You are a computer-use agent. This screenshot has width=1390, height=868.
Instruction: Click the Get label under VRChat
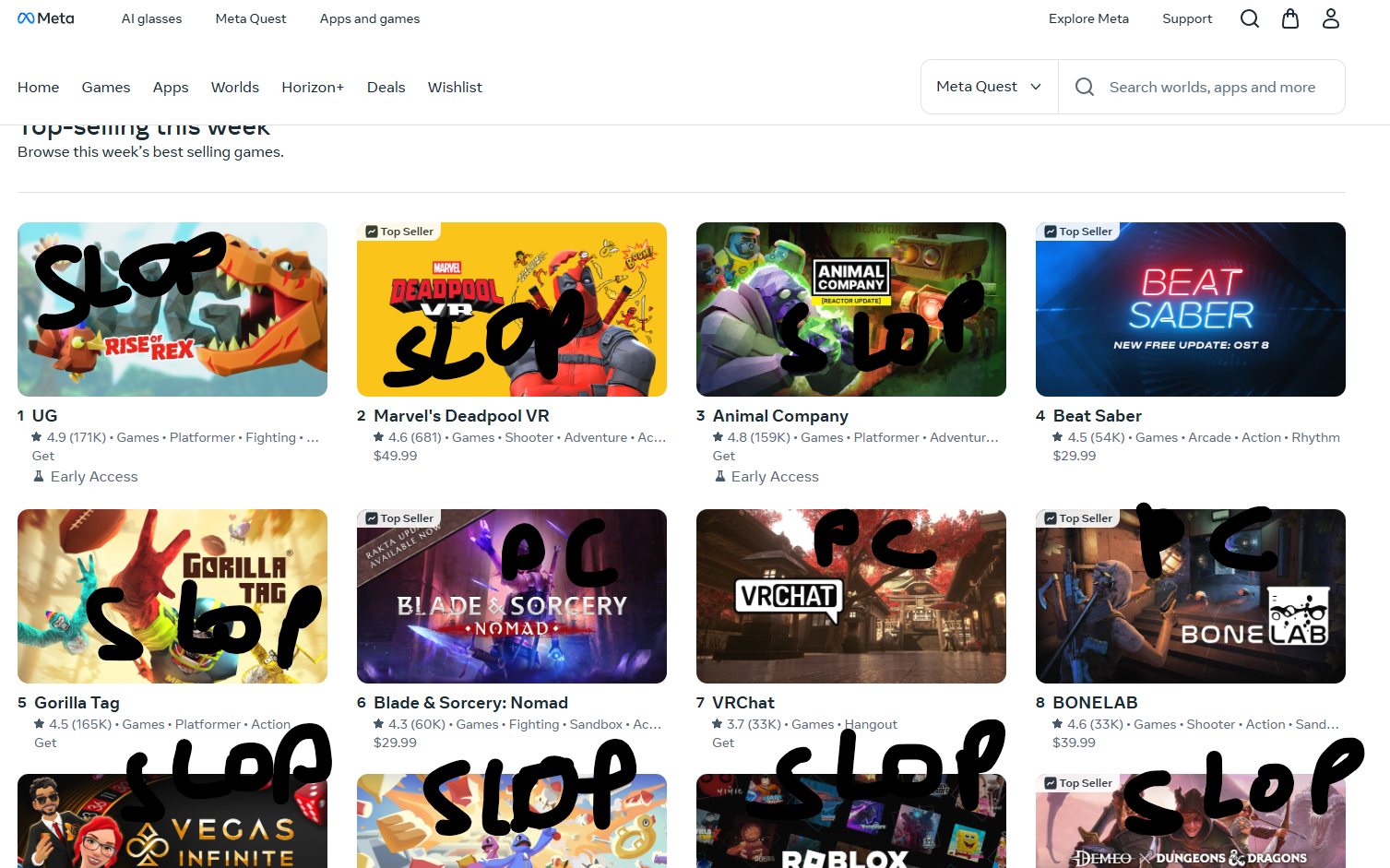pos(723,743)
